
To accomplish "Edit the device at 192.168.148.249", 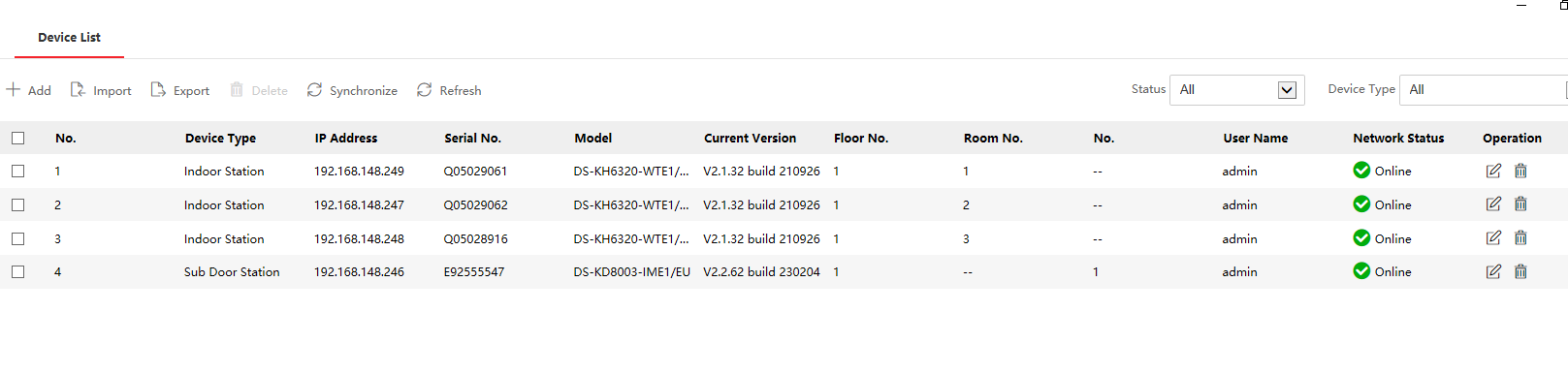I will [1493, 171].
